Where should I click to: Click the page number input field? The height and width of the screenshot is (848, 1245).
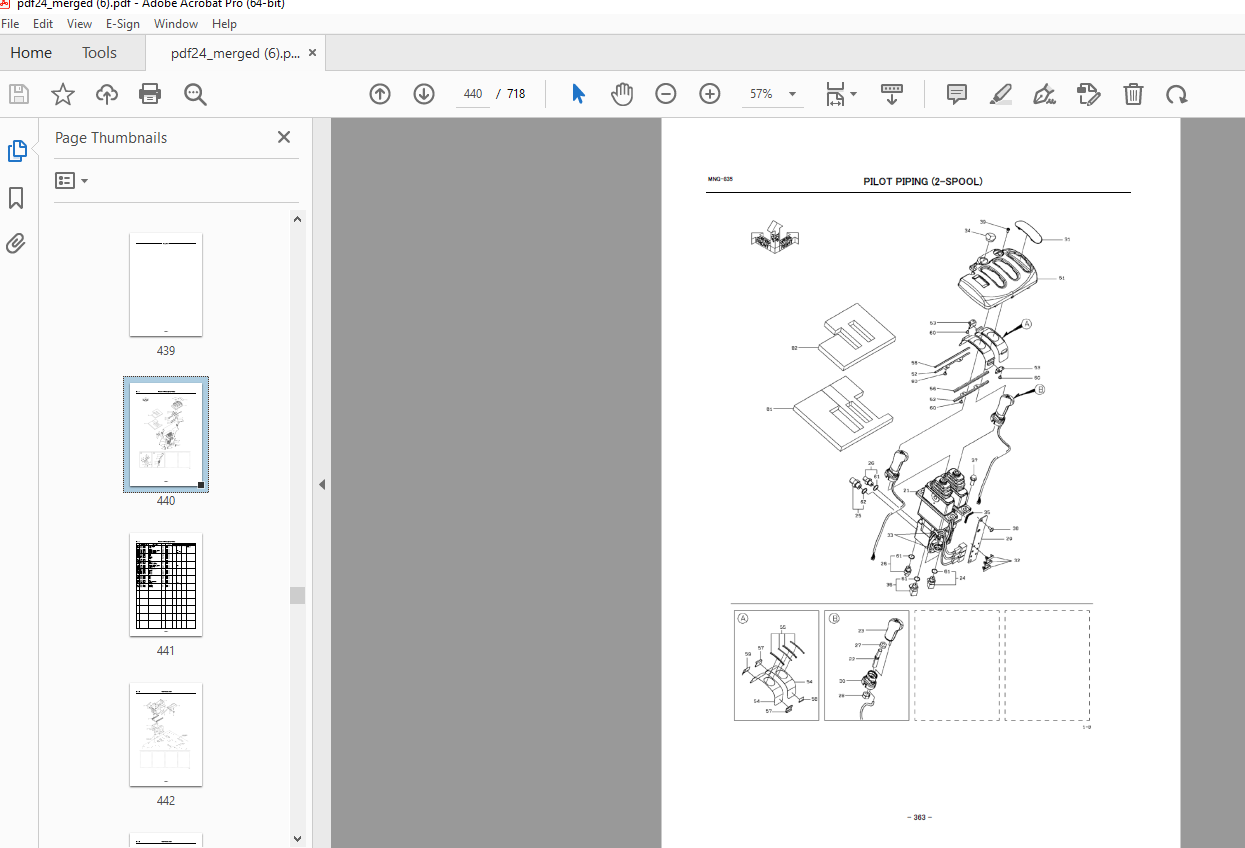pos(473,94)
